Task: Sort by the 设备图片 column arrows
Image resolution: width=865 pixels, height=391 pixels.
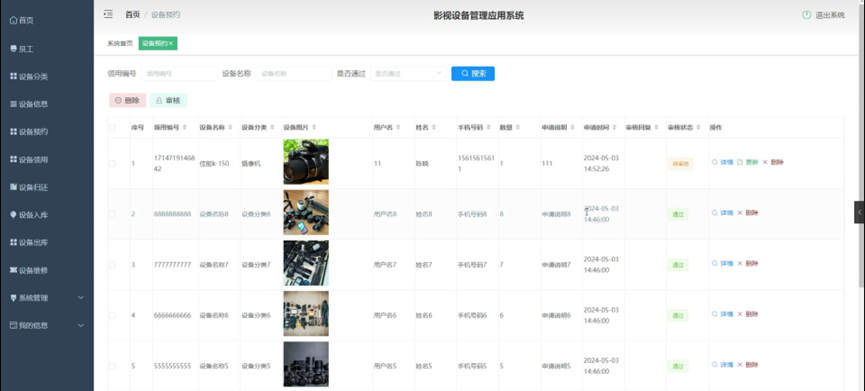Action: click(x=313, y=127)
